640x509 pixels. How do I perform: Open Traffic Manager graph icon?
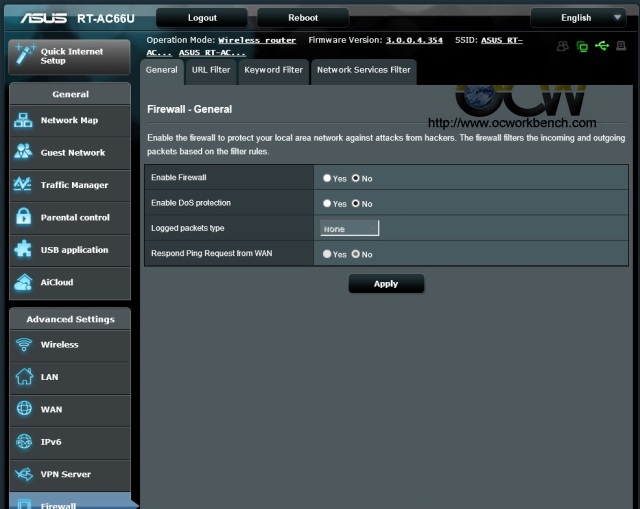click(x=22, y=184)
